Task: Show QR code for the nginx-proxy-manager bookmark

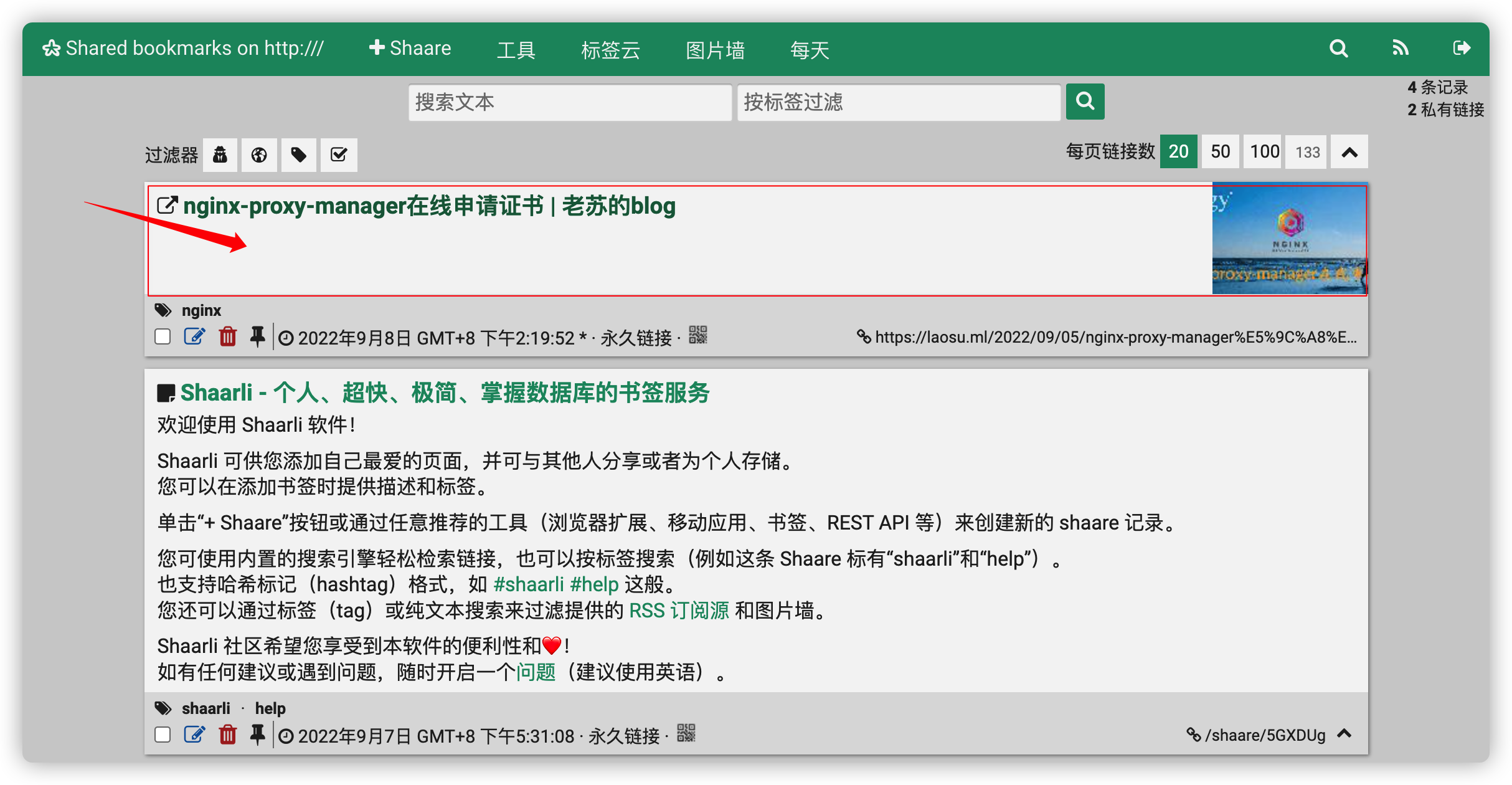Action: (x=698, y=335)
